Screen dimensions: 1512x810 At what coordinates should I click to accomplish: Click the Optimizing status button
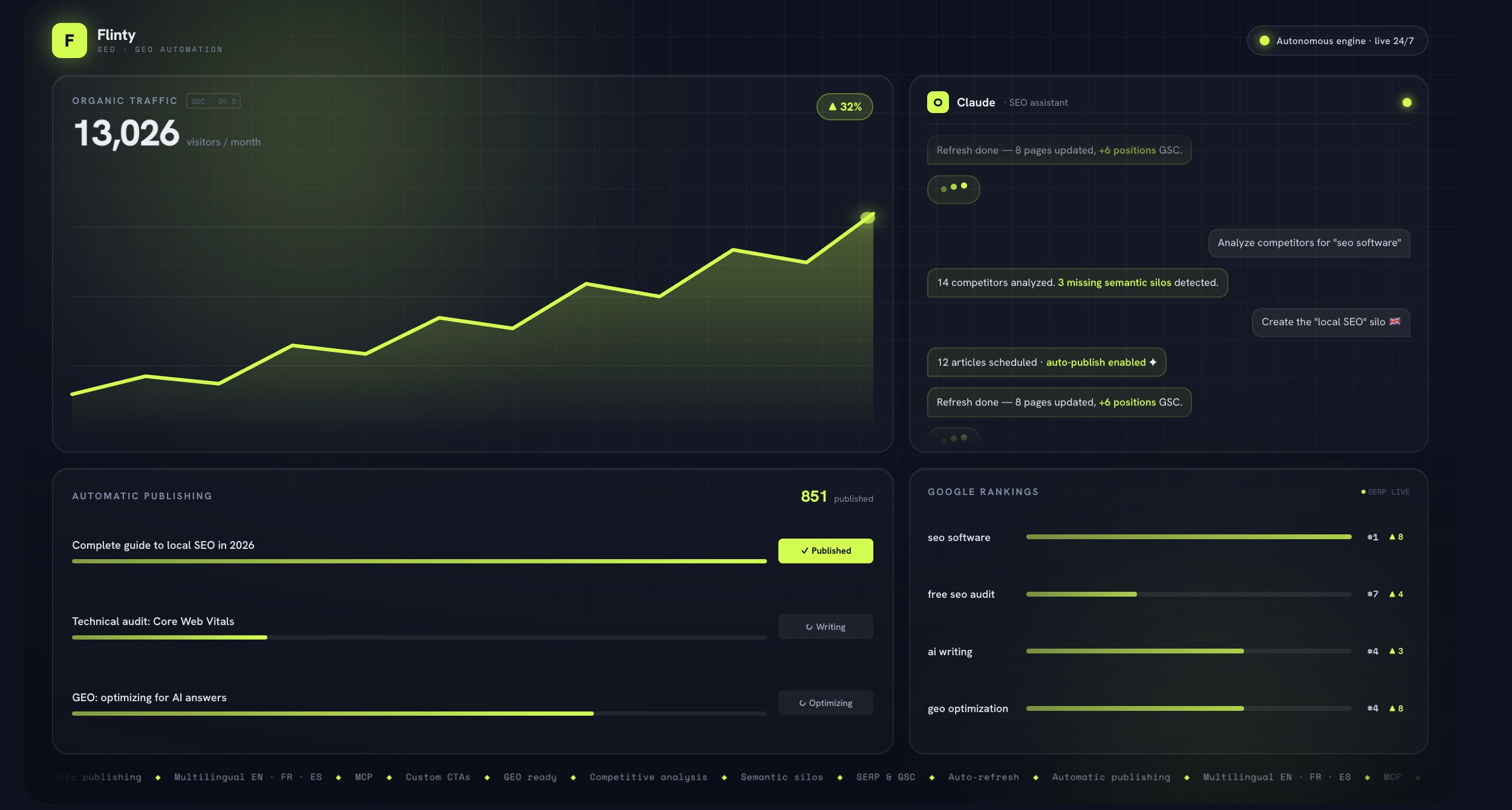click(826, 703)
